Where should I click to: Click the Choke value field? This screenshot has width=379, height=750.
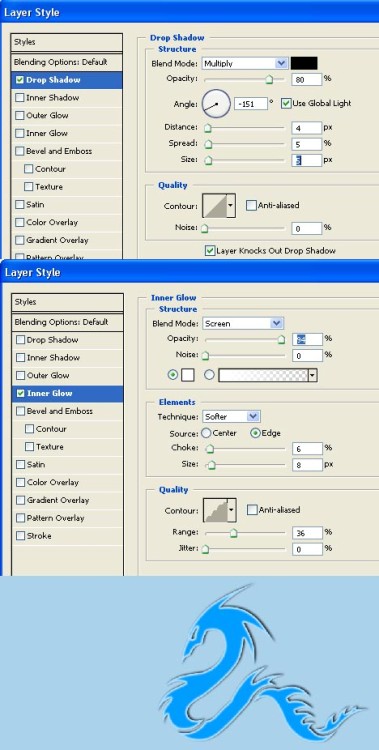tap(307, 448)
